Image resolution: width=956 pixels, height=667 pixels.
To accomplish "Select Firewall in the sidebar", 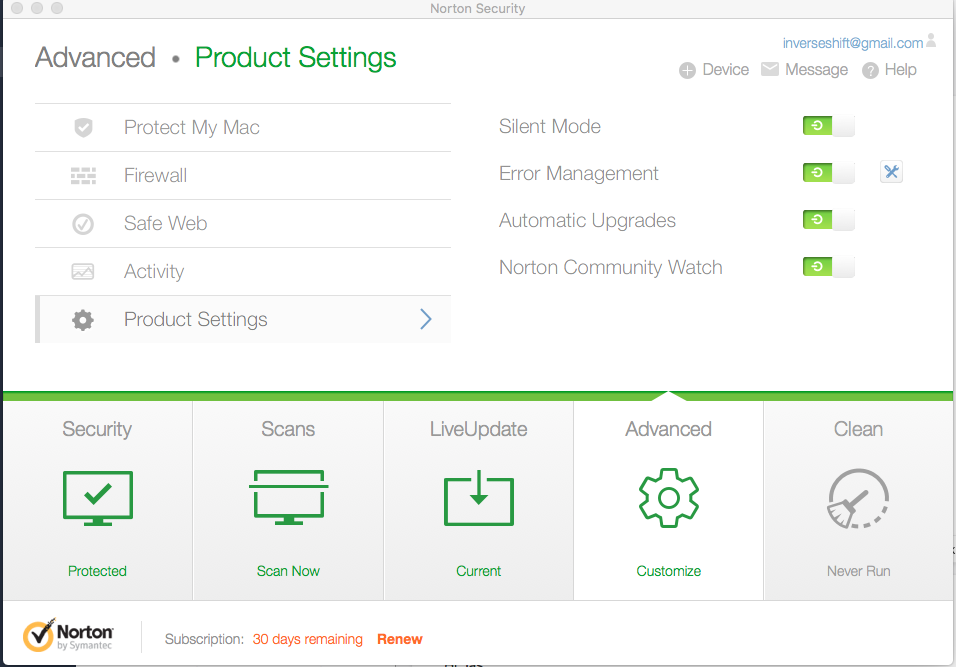I will [155, 176].
